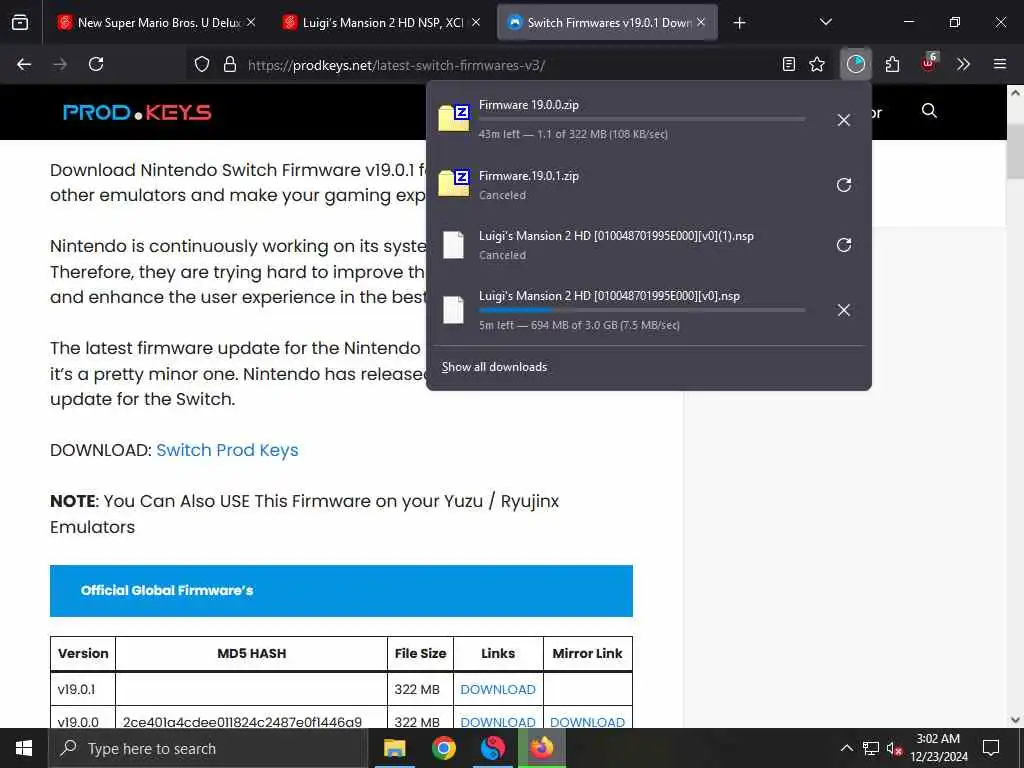Click the Firmware.19.0.1.zip file icon
The image size is (1024, 768).
454,184
